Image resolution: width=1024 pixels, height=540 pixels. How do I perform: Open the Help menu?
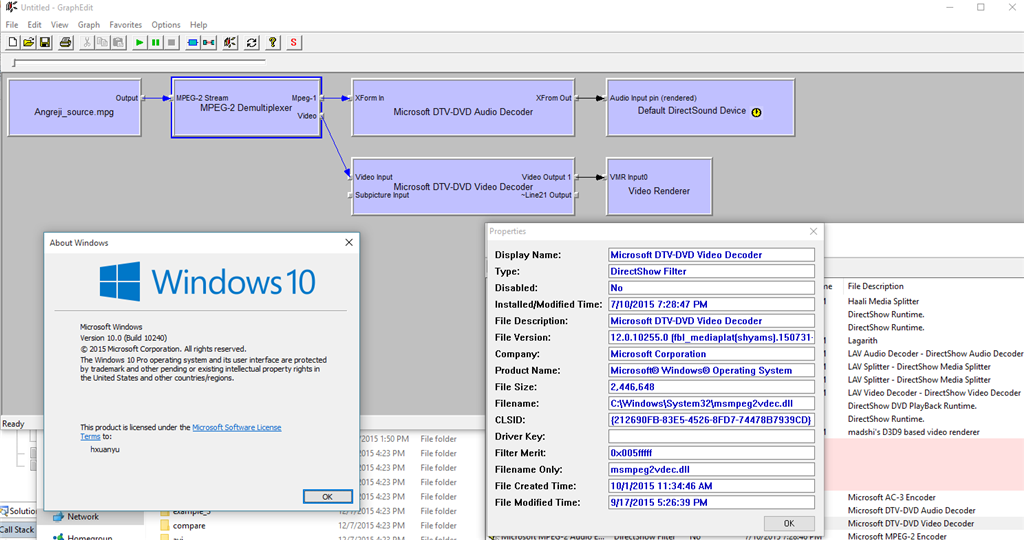(199, 25)
